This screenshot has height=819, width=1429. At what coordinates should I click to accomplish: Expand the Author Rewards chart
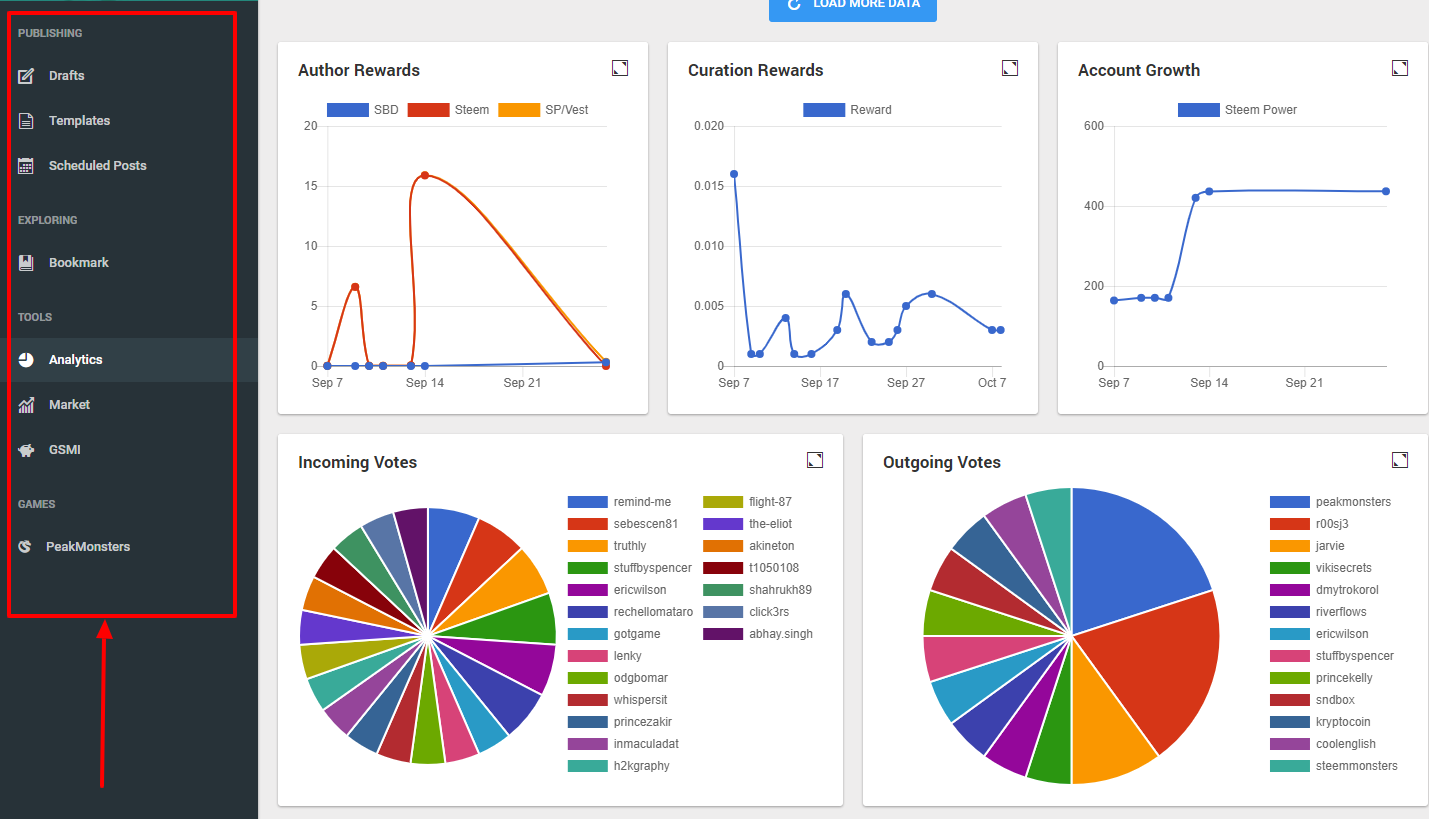point(620,68)
